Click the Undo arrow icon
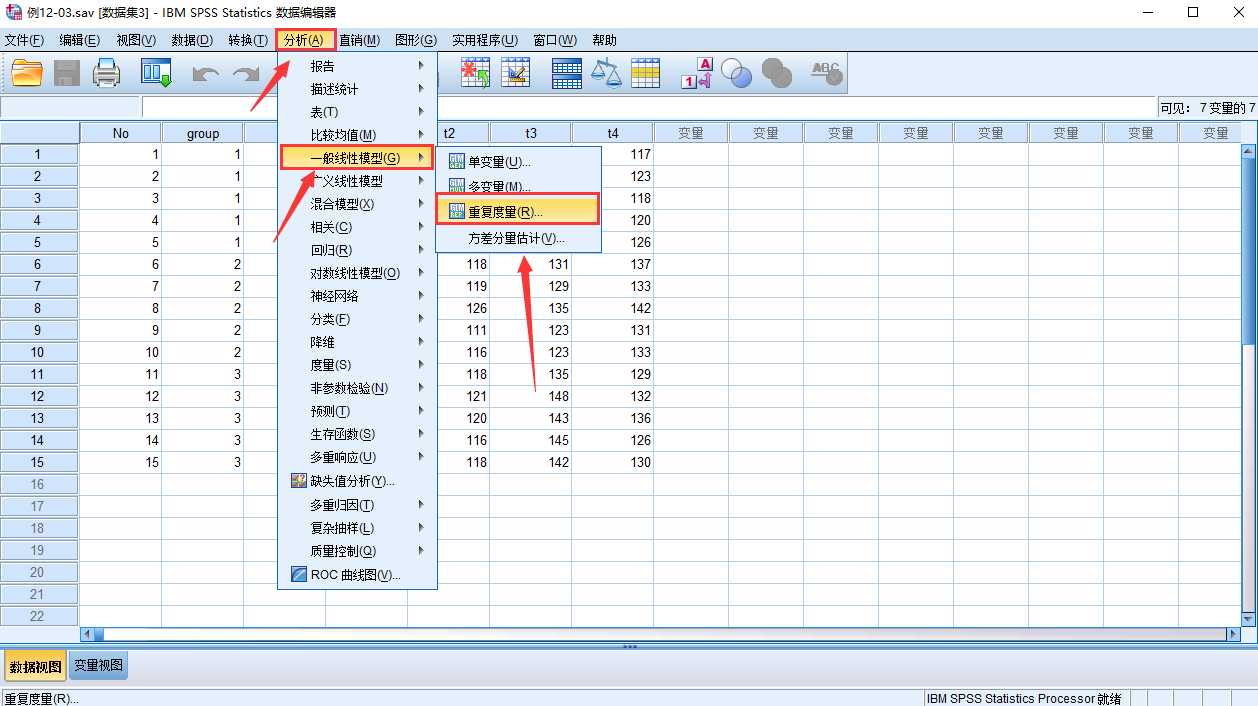 coord(206,74)
